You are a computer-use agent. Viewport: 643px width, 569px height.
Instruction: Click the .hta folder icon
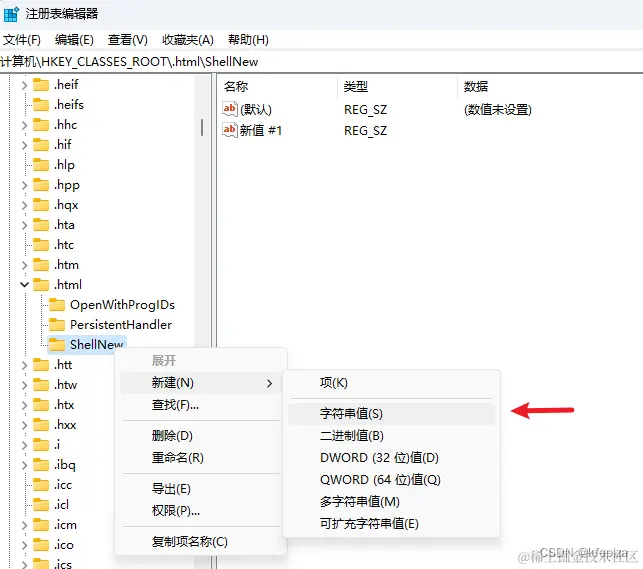[x=41, y=225]
